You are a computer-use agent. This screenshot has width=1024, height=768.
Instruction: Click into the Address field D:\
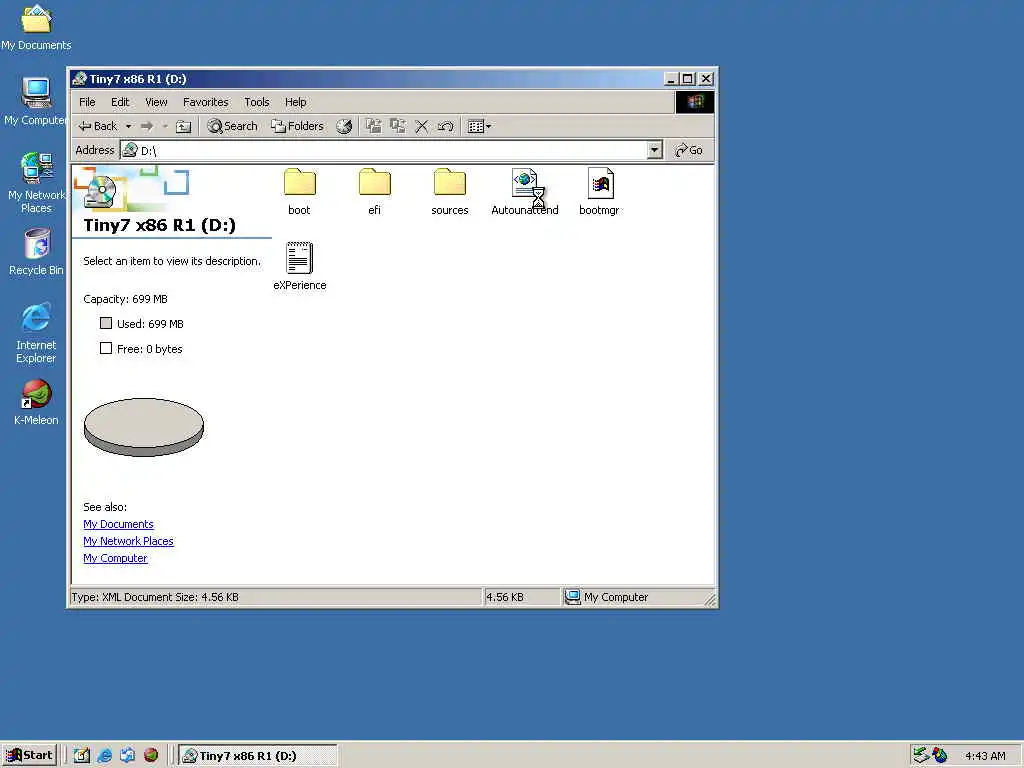392,150
